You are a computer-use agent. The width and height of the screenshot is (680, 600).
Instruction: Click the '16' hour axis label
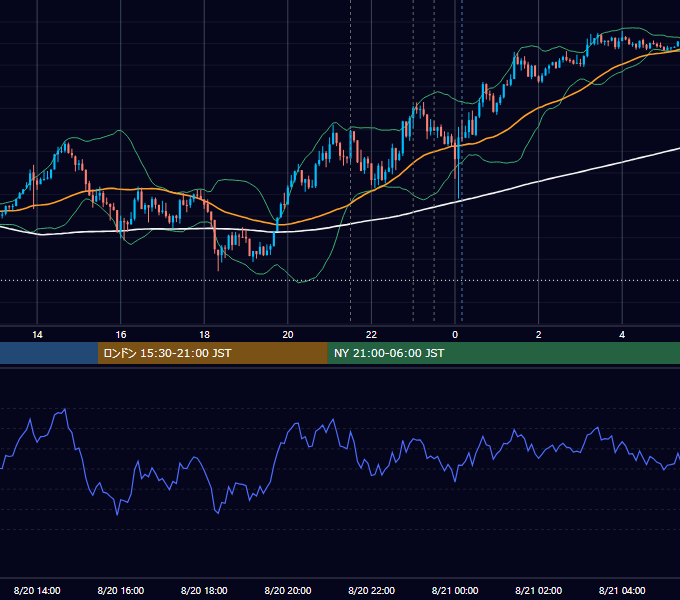click(121, 335)
